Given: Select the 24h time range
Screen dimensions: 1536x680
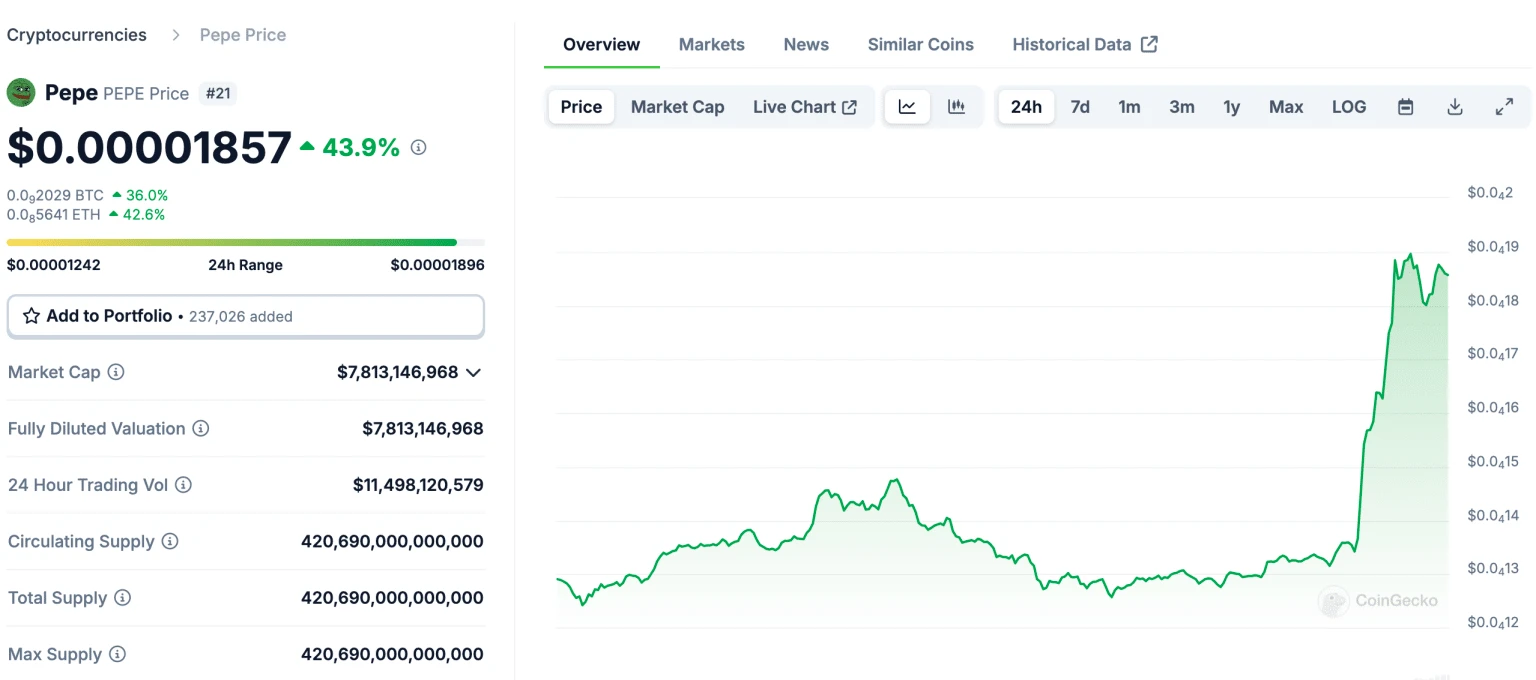Looking at the screenshot, I should pyautogui.click(x=1026, y=107).
